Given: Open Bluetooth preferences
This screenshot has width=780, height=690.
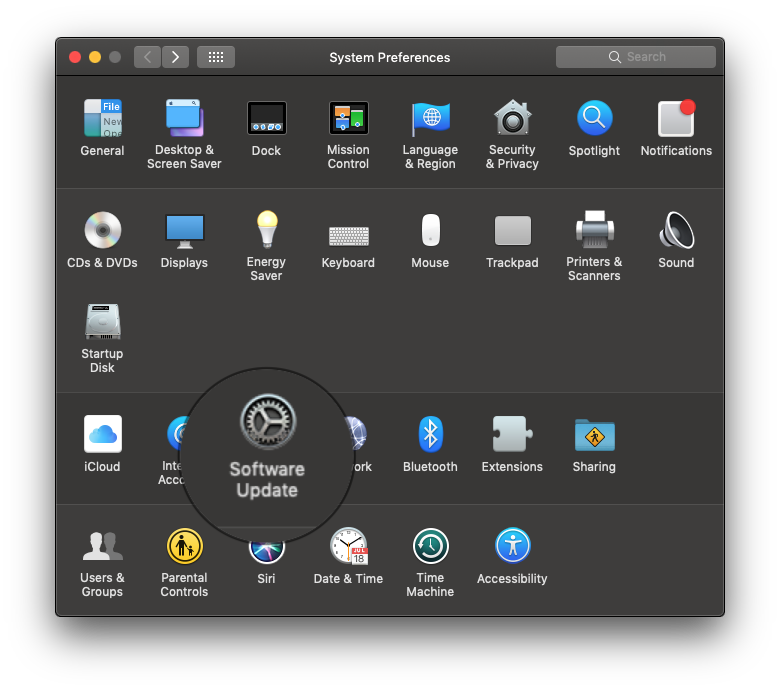Looking at the screenshot, I should 430,434.
